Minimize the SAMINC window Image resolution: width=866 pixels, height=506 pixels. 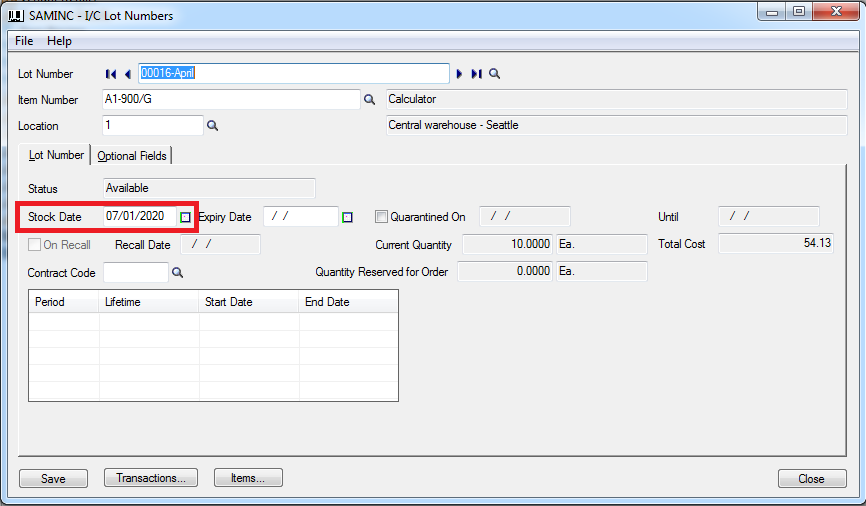pos(772,12)
